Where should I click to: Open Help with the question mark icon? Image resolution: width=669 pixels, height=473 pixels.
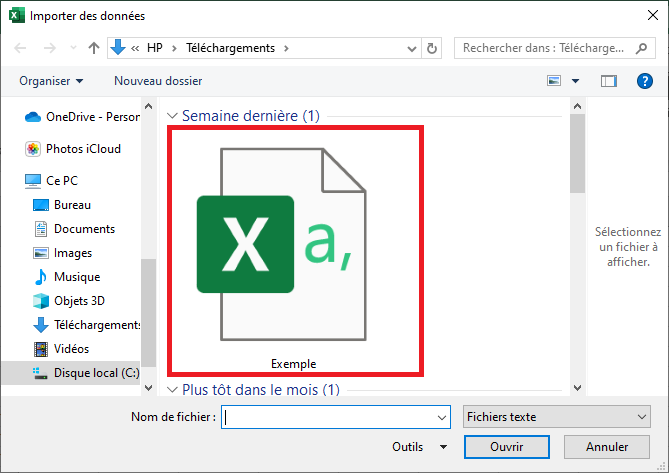645,81
